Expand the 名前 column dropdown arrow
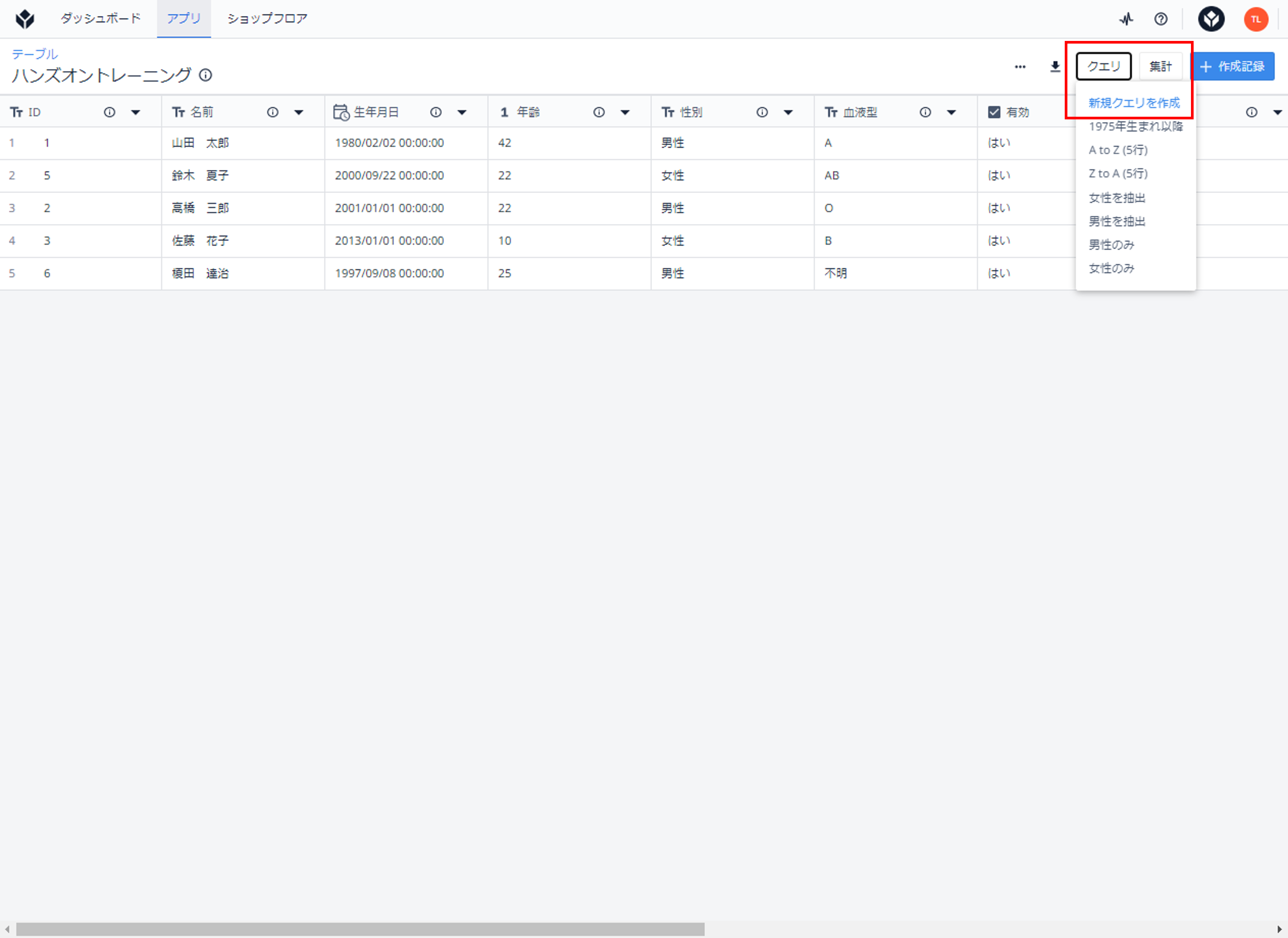 coord(299,113)
